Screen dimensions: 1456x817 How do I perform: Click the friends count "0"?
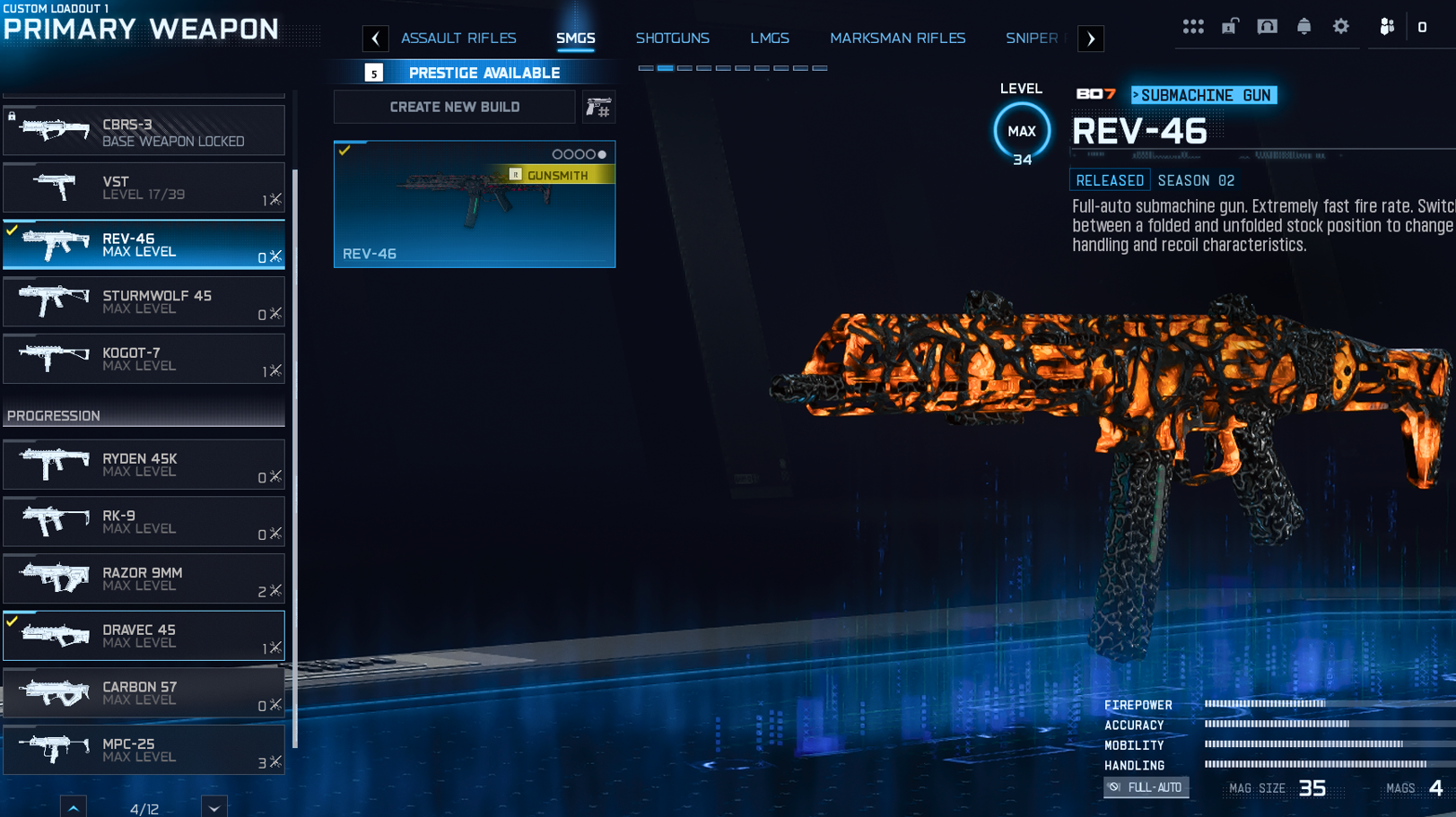click(x=1422, y=28)
